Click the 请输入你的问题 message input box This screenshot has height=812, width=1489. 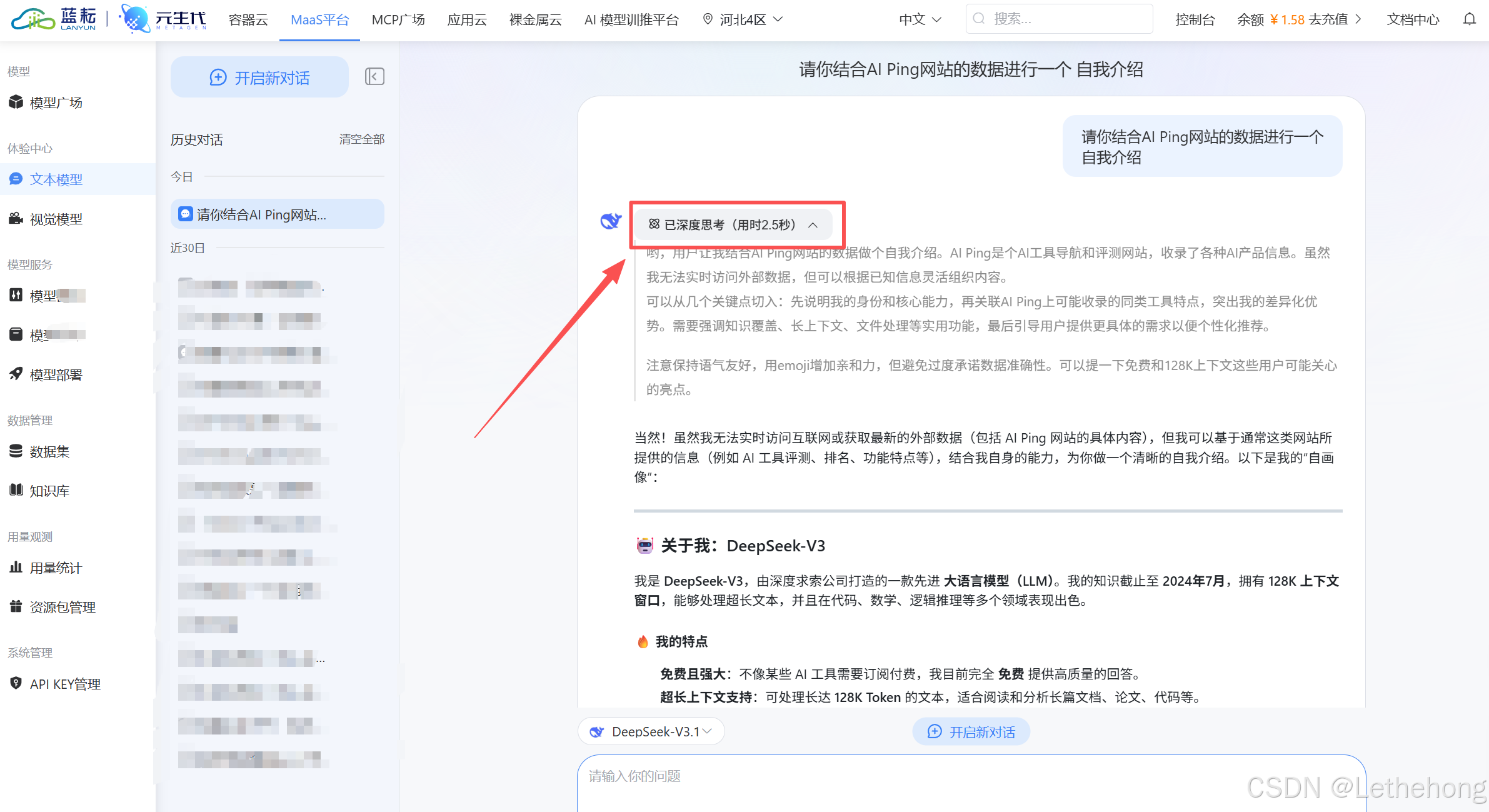point(971,783)
